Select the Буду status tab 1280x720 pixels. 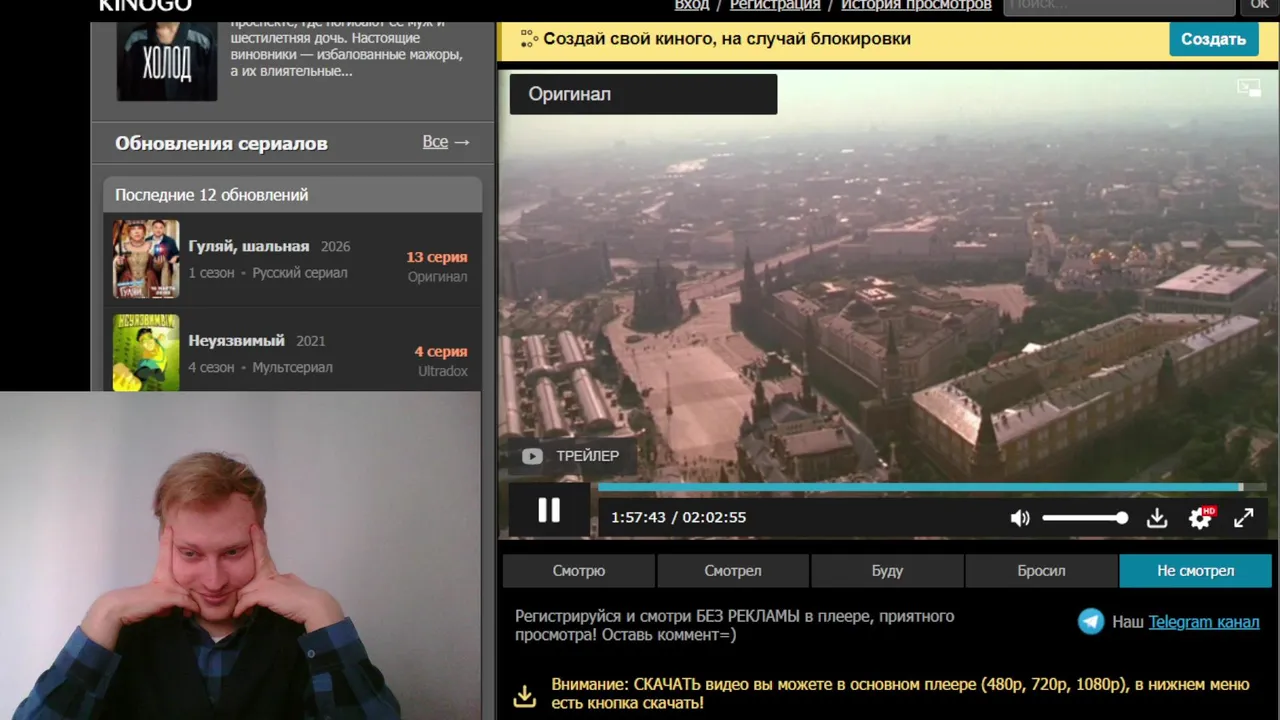click(887, 571)
